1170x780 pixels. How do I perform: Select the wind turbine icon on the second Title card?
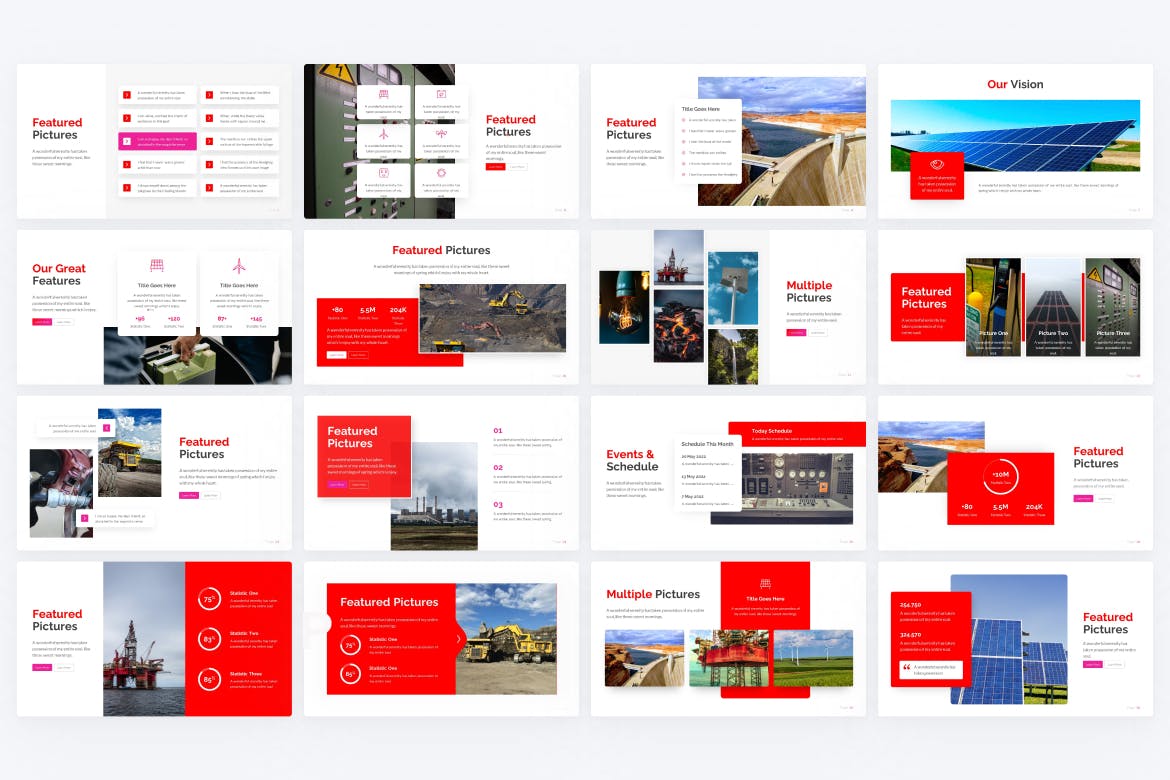pyautogui.click(x=238, y=265)
